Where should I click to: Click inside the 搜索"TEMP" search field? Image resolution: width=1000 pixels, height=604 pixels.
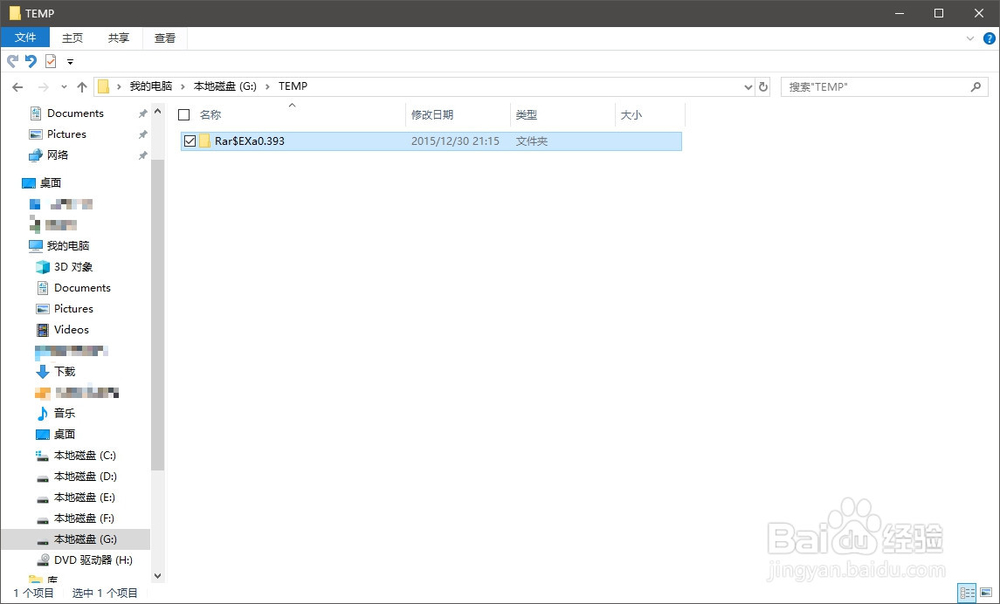click(x=880, y=86)
